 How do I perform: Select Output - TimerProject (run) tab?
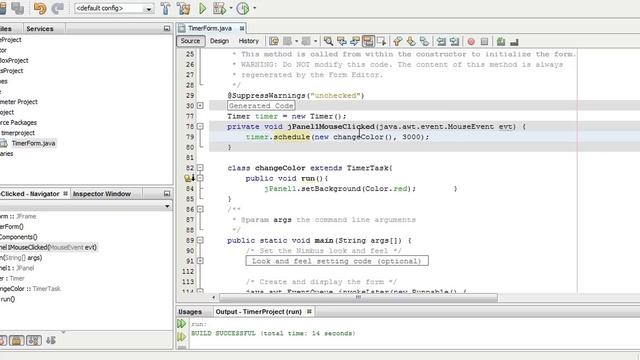pyautogui.click(x=258, y=311)
